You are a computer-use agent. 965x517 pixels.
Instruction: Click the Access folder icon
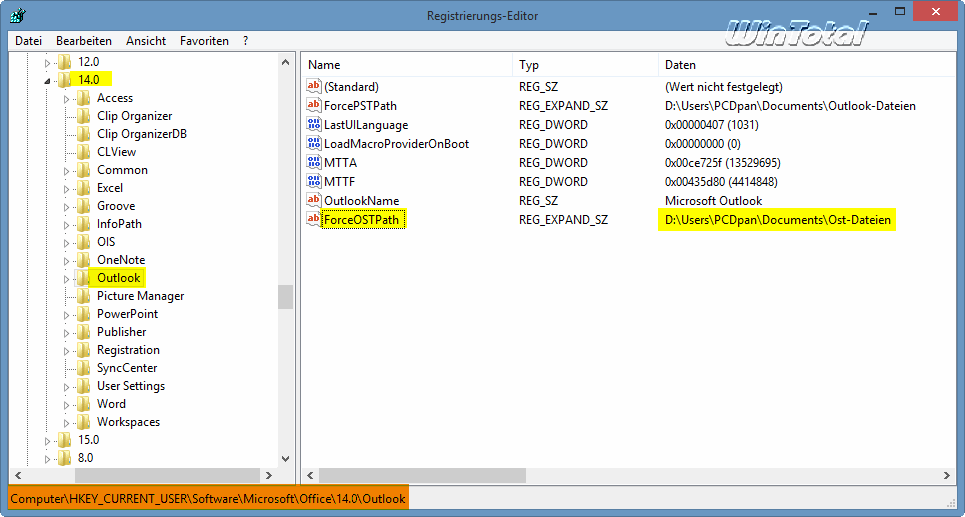84,98
